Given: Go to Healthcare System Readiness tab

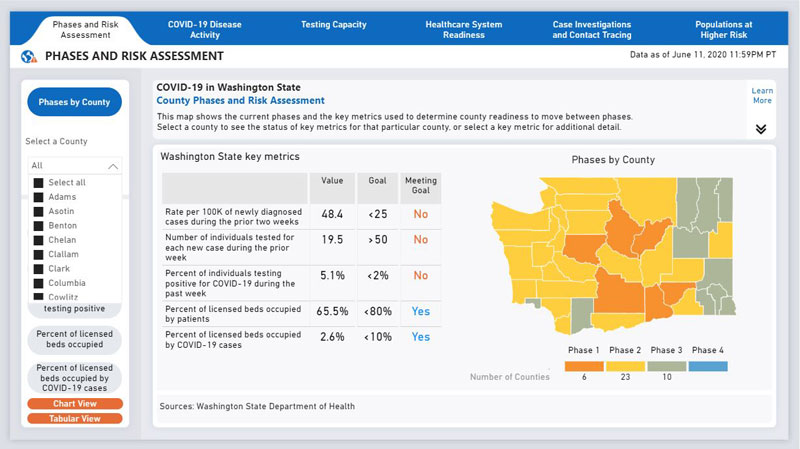Looking at the screenshot, I should (x=463, y=29).
